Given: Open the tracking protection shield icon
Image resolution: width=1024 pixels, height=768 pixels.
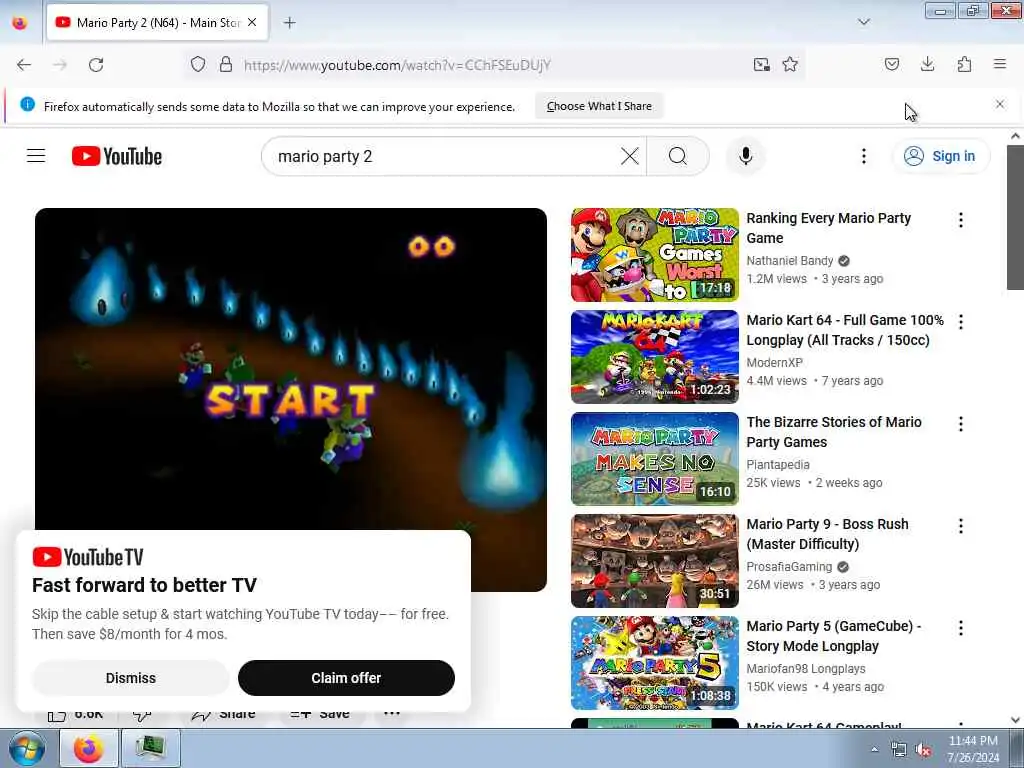Looking at the screenshot, I should click(198, 65).
